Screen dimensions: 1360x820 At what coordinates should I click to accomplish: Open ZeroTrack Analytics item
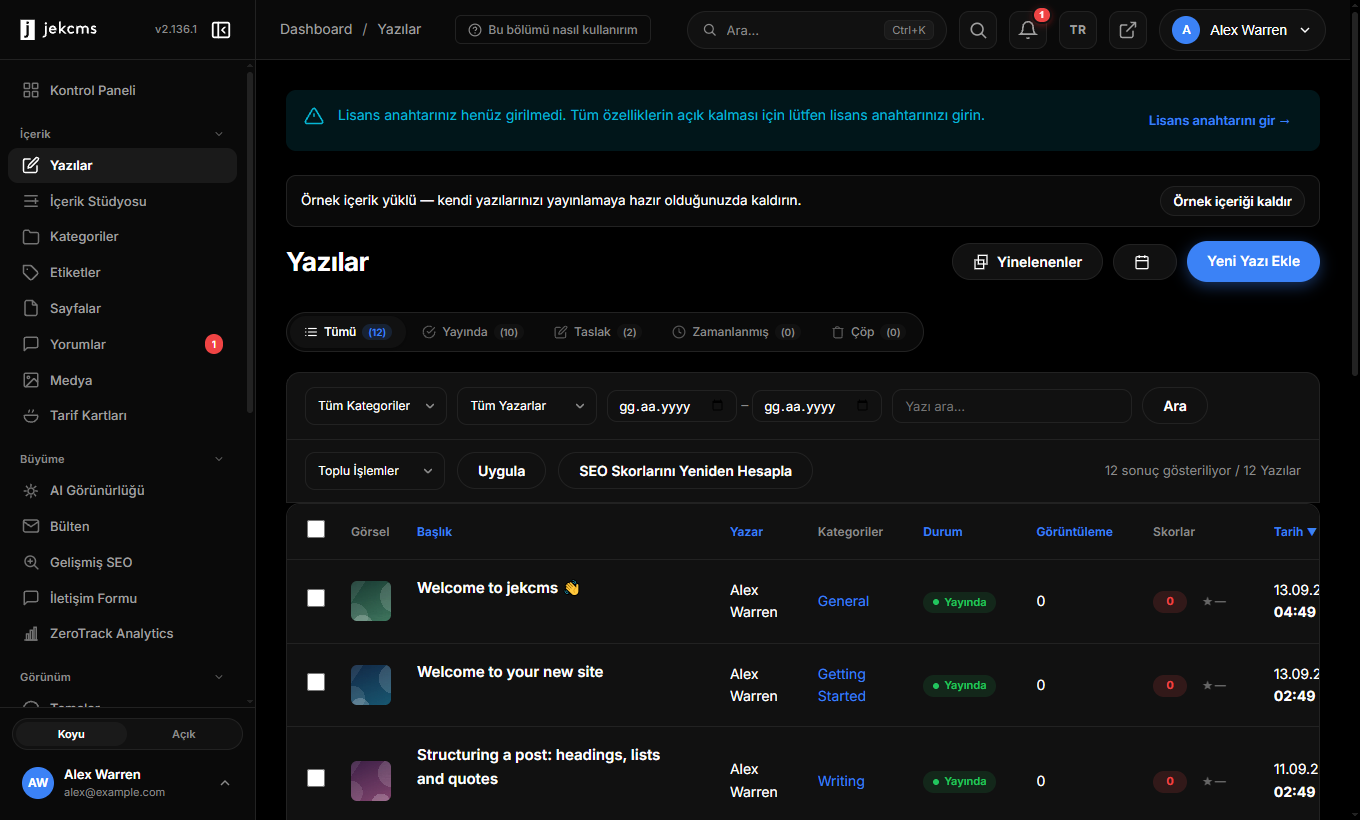122,633
